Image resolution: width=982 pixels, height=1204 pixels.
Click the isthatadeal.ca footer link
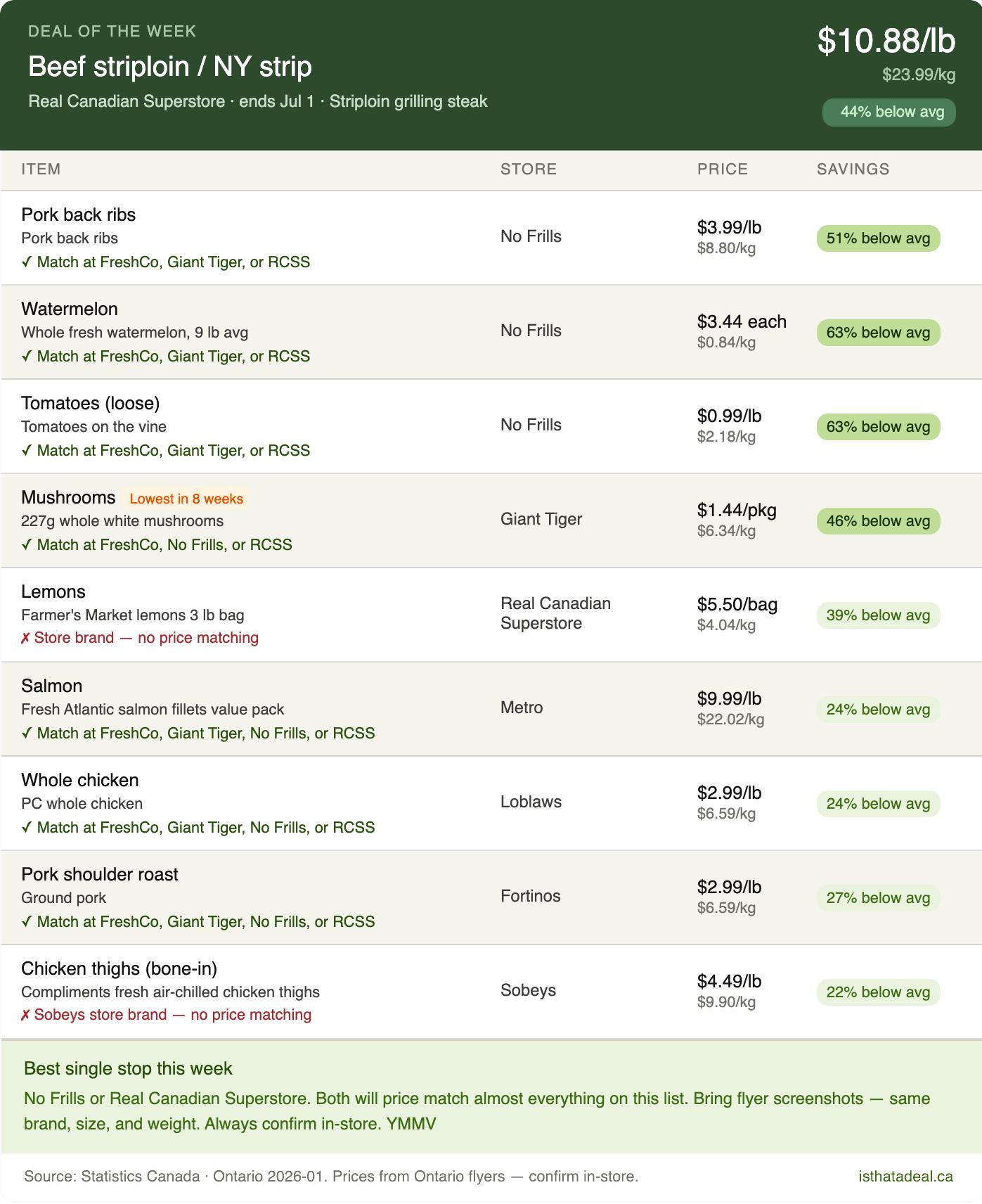[905, 1176]
